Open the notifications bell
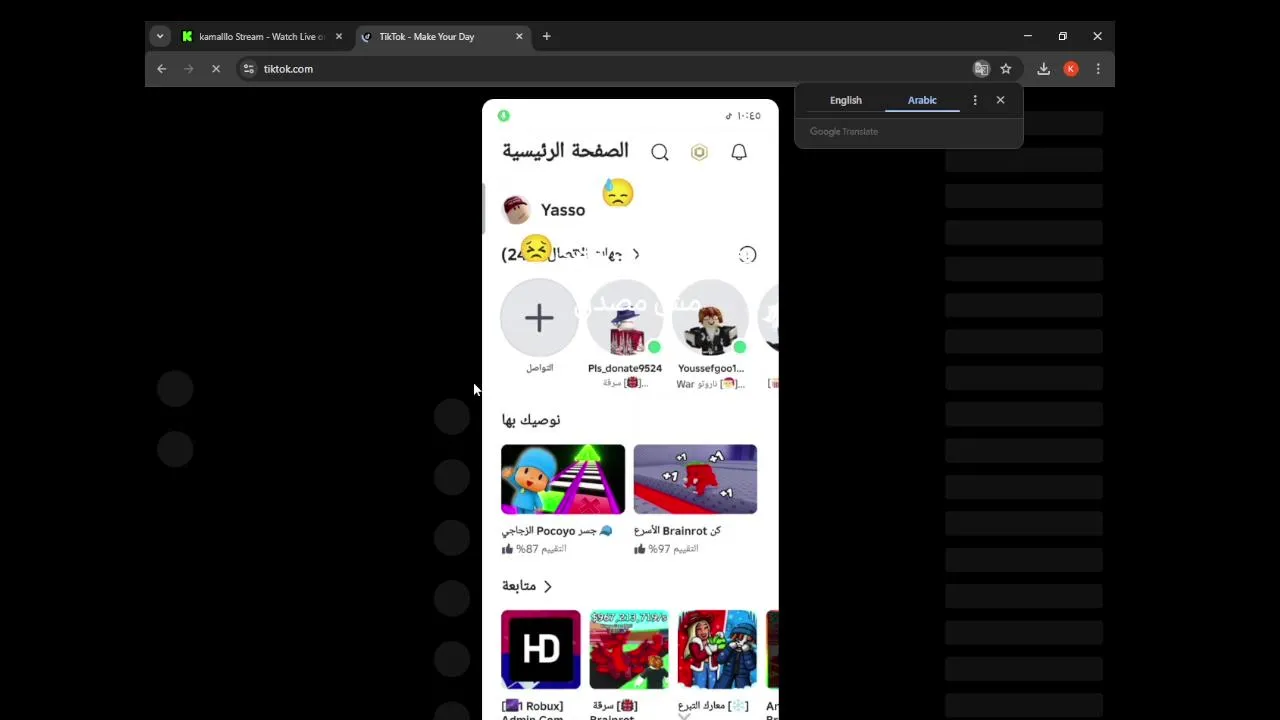Screen dimensions: 1280x720 (x=739, y=152)
